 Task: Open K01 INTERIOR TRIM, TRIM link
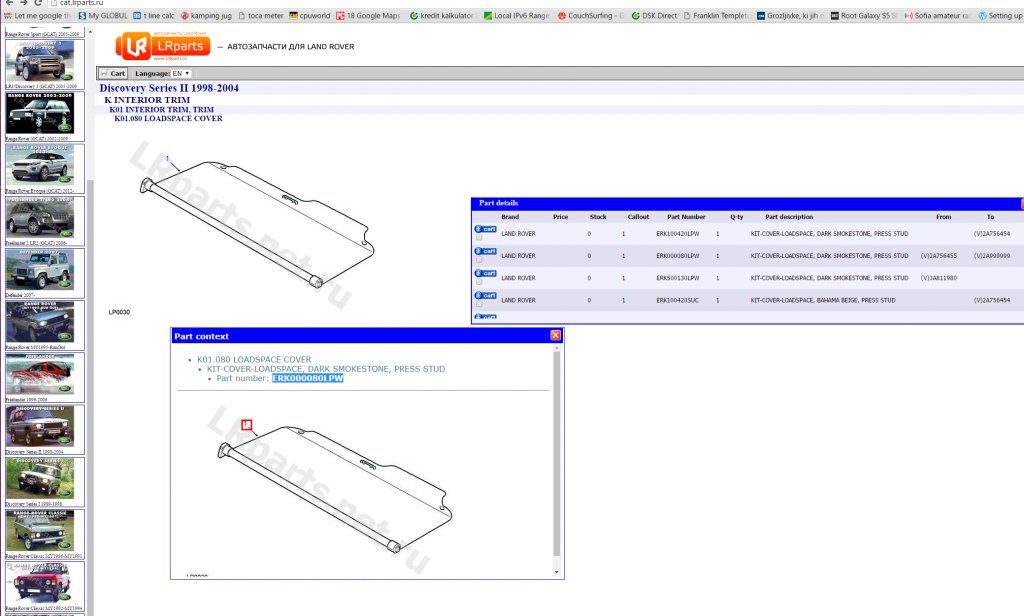coord(161,110)
